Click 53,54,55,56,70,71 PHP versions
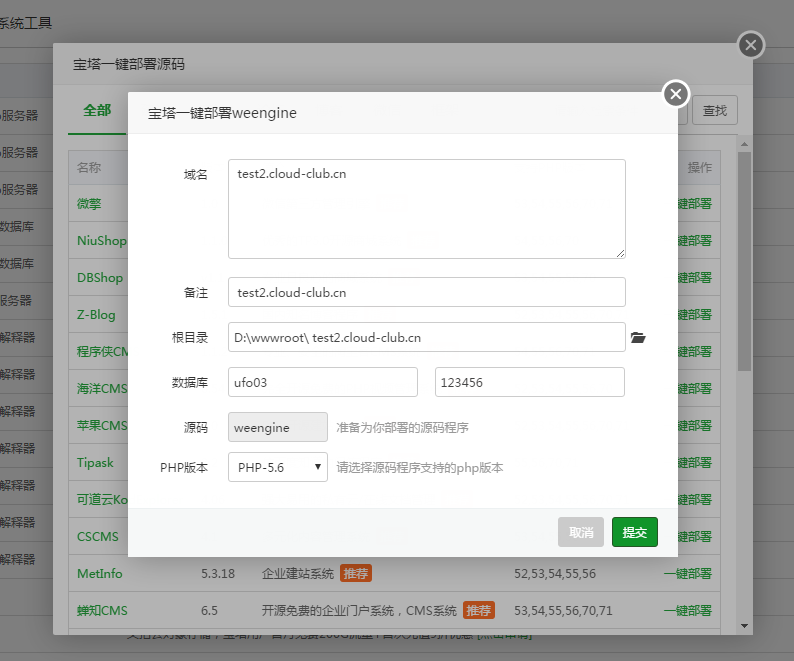Viewport: 794px width, 661px height. 563,610
